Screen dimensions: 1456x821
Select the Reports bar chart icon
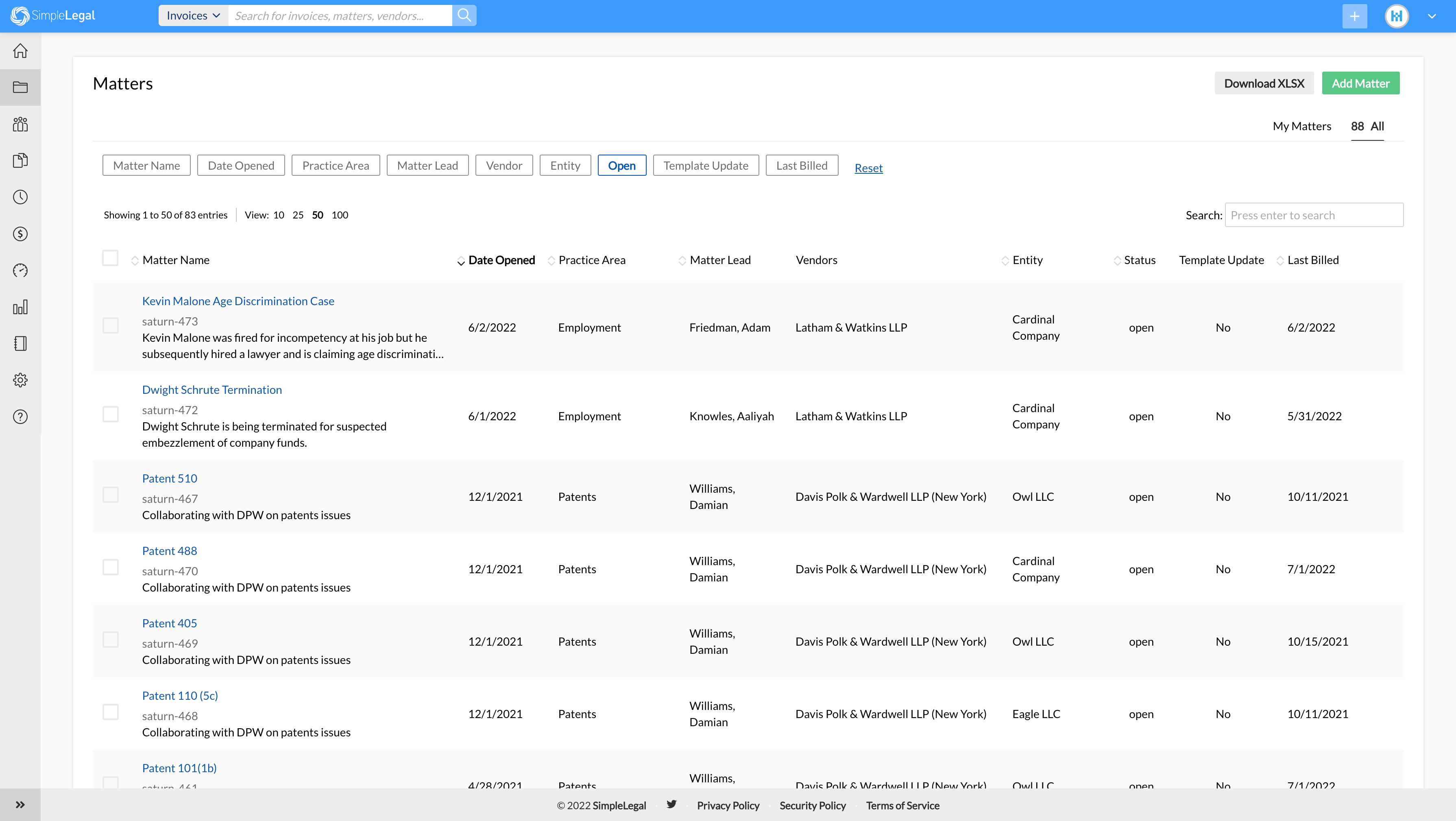coord(20,307)
